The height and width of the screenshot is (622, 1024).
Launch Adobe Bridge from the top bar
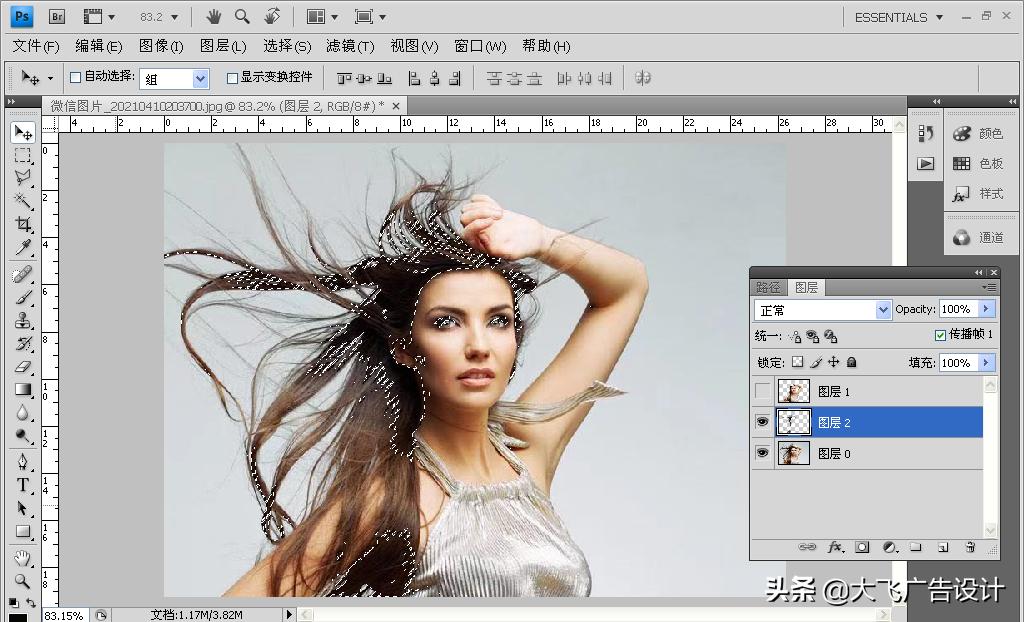pyautogui.click(x=57, y=17)
